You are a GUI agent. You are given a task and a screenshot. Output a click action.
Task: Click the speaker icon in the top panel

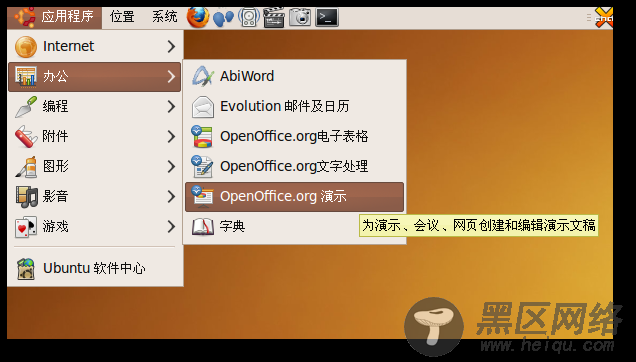point(249,17)
